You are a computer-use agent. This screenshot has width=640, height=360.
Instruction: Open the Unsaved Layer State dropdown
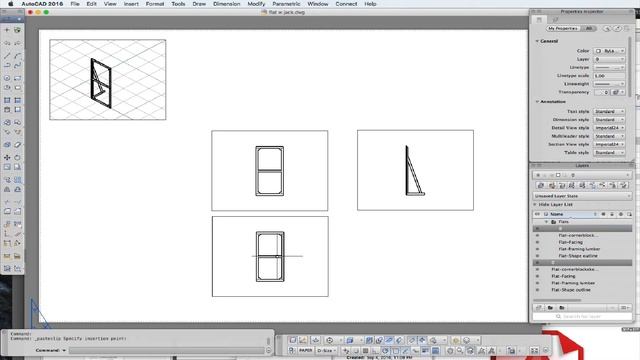pyautogui.click(x=582, y=196)
